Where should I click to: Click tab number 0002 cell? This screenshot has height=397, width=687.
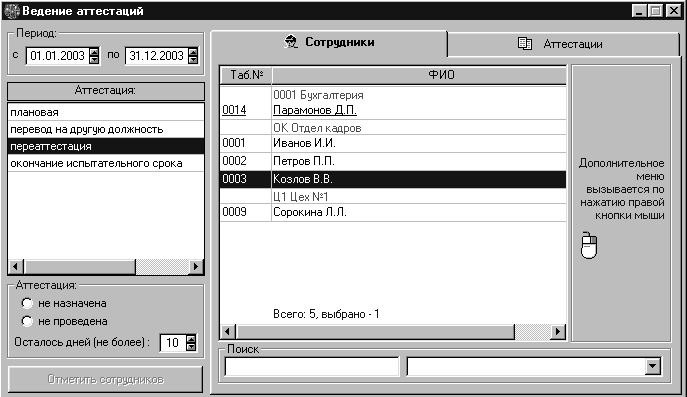(245, 161)
